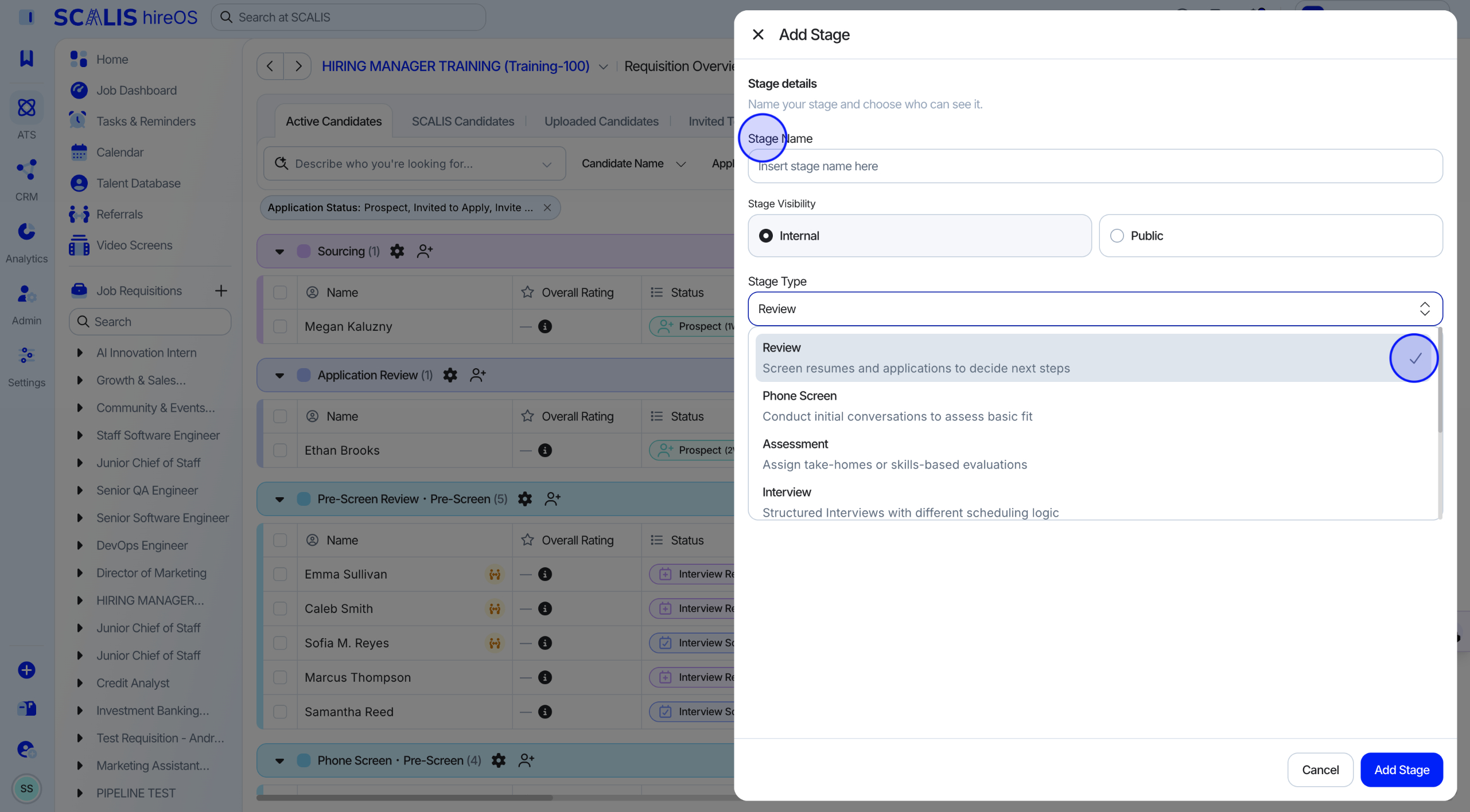Expand Director of Marketing requisition
The width and height of the screenshot is (1470, 812).
pyautogui.click(x=80, y=573)
